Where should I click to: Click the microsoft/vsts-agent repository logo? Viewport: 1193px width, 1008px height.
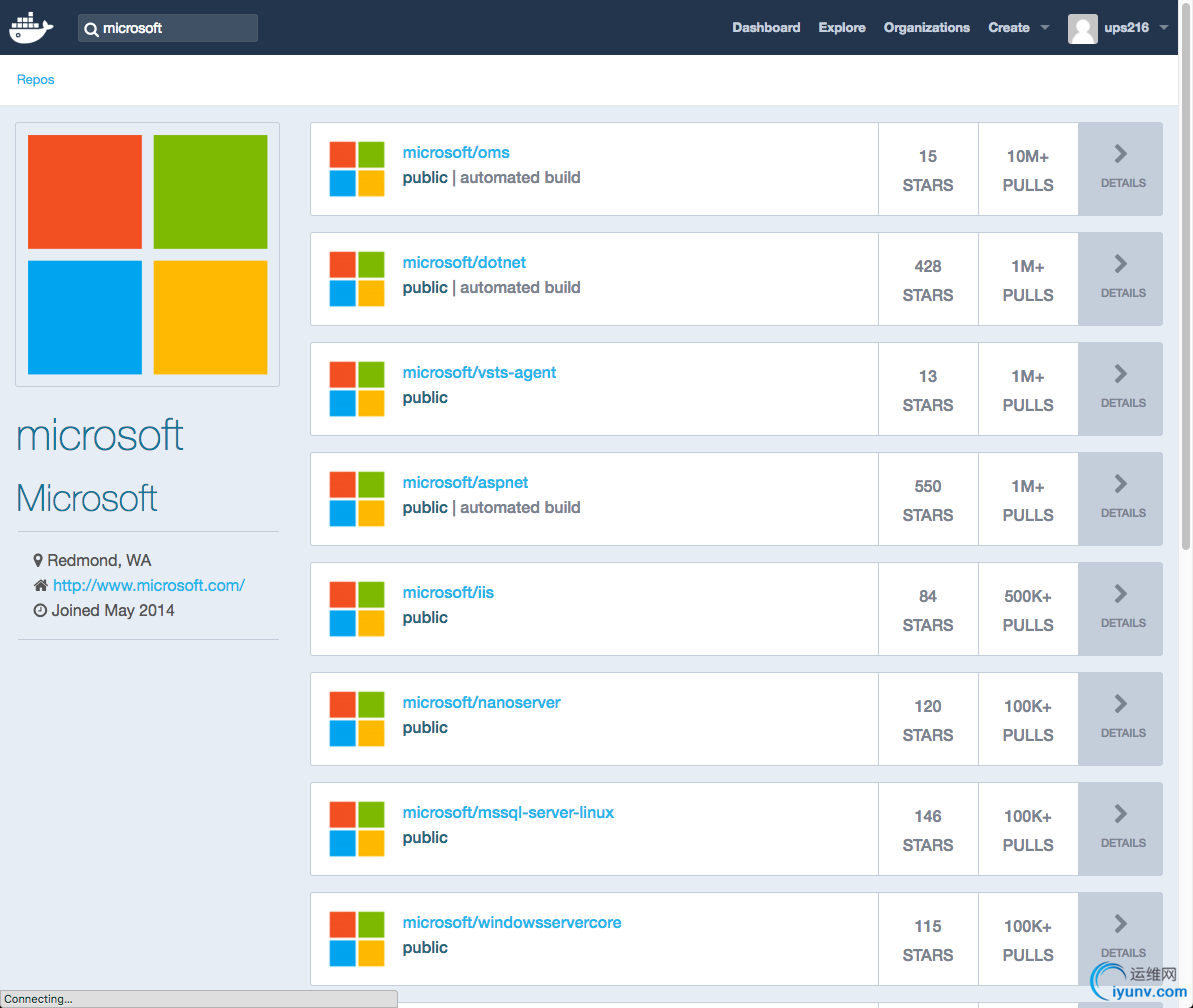[x=357, y=389]
